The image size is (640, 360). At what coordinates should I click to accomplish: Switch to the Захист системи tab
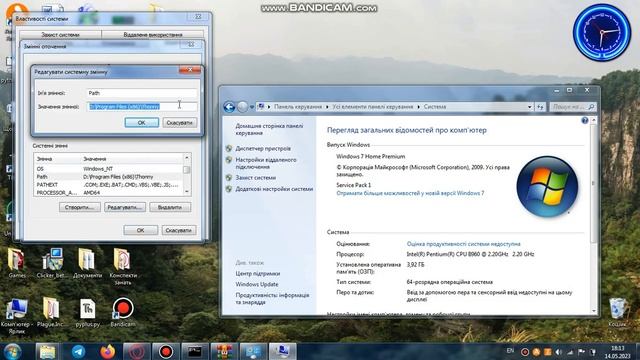coord(60,35)
